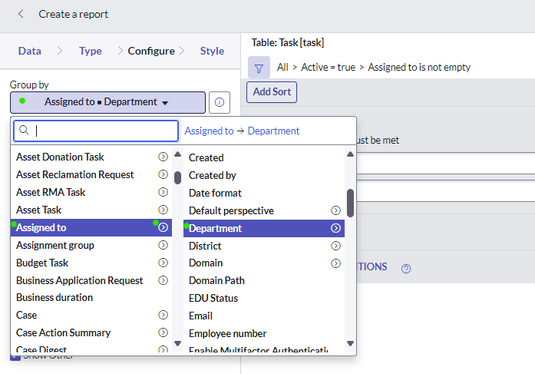Screen dimensions: 535x374
Task: Go to the Data step
Action: click(30, 51)
